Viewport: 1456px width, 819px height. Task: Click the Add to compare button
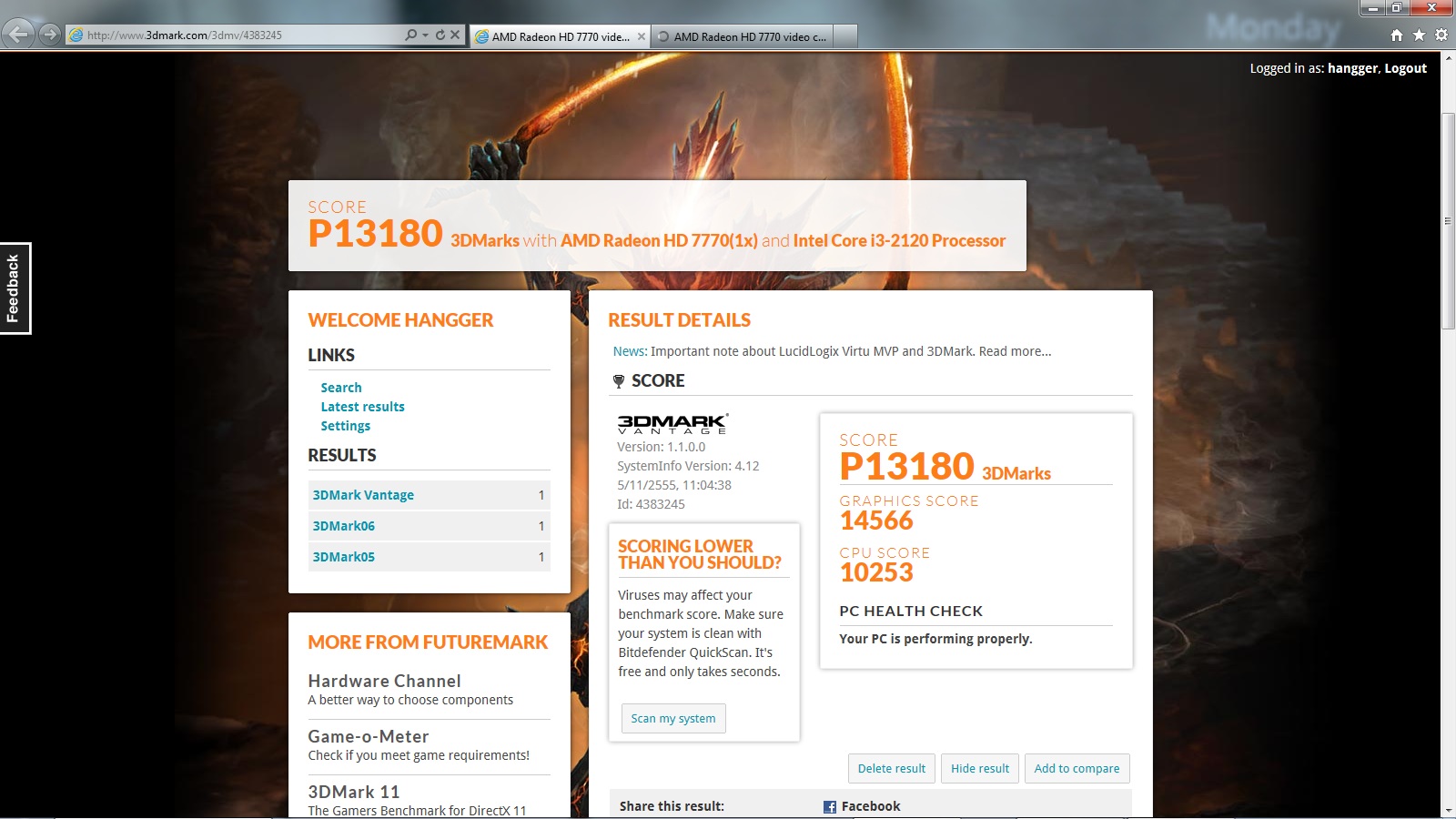point(1077,769)
